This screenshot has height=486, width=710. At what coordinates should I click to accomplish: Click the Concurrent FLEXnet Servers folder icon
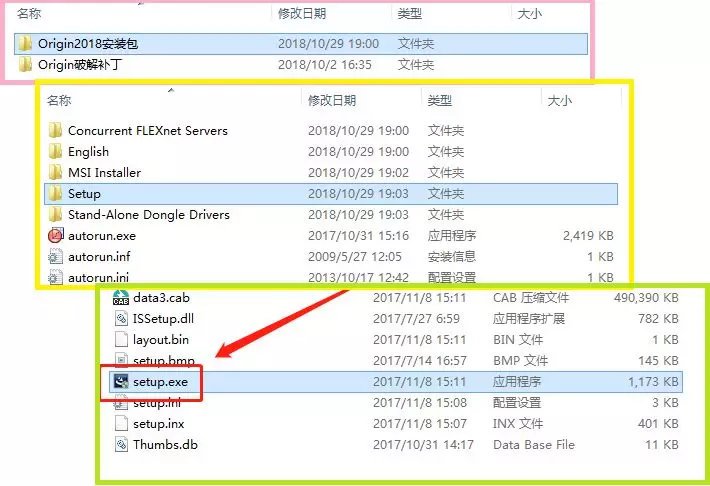pyautogui.click(x=55, y=130)
